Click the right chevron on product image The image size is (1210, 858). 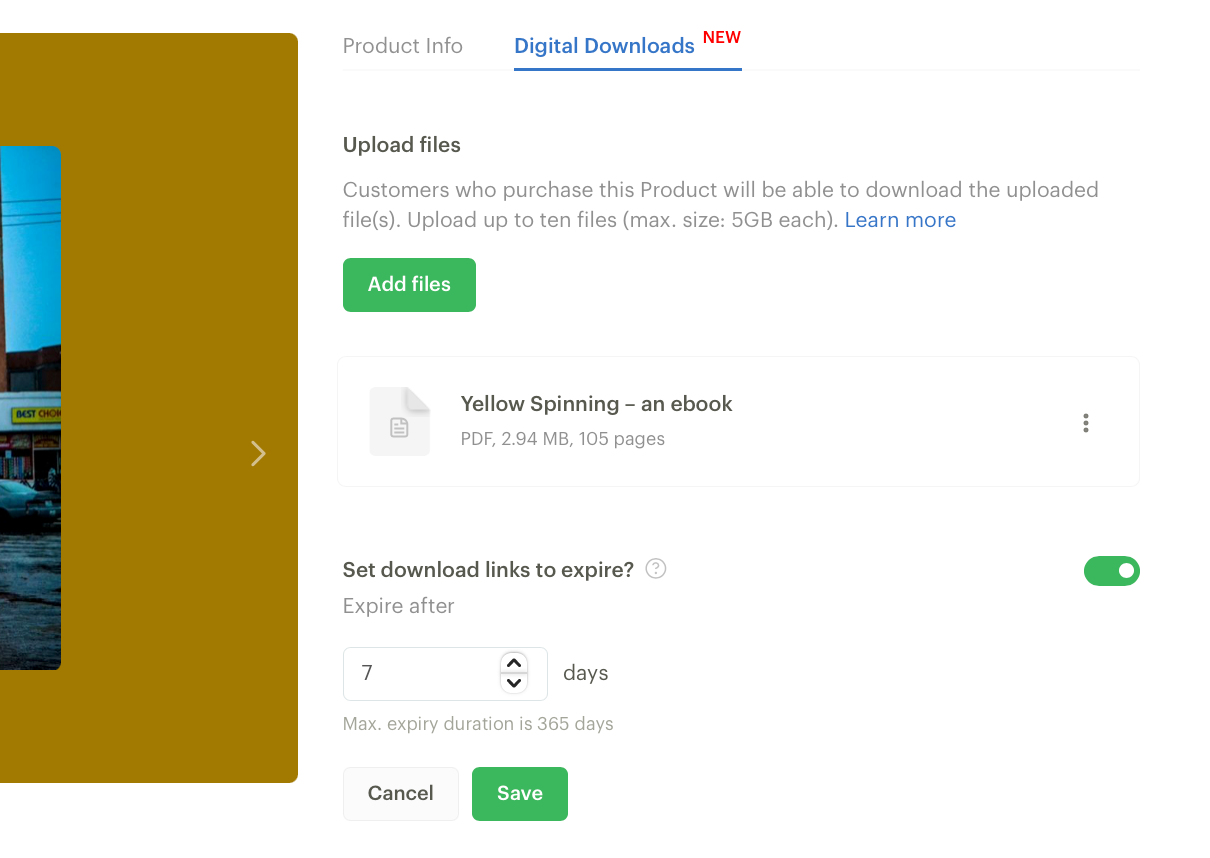point(258,453)
